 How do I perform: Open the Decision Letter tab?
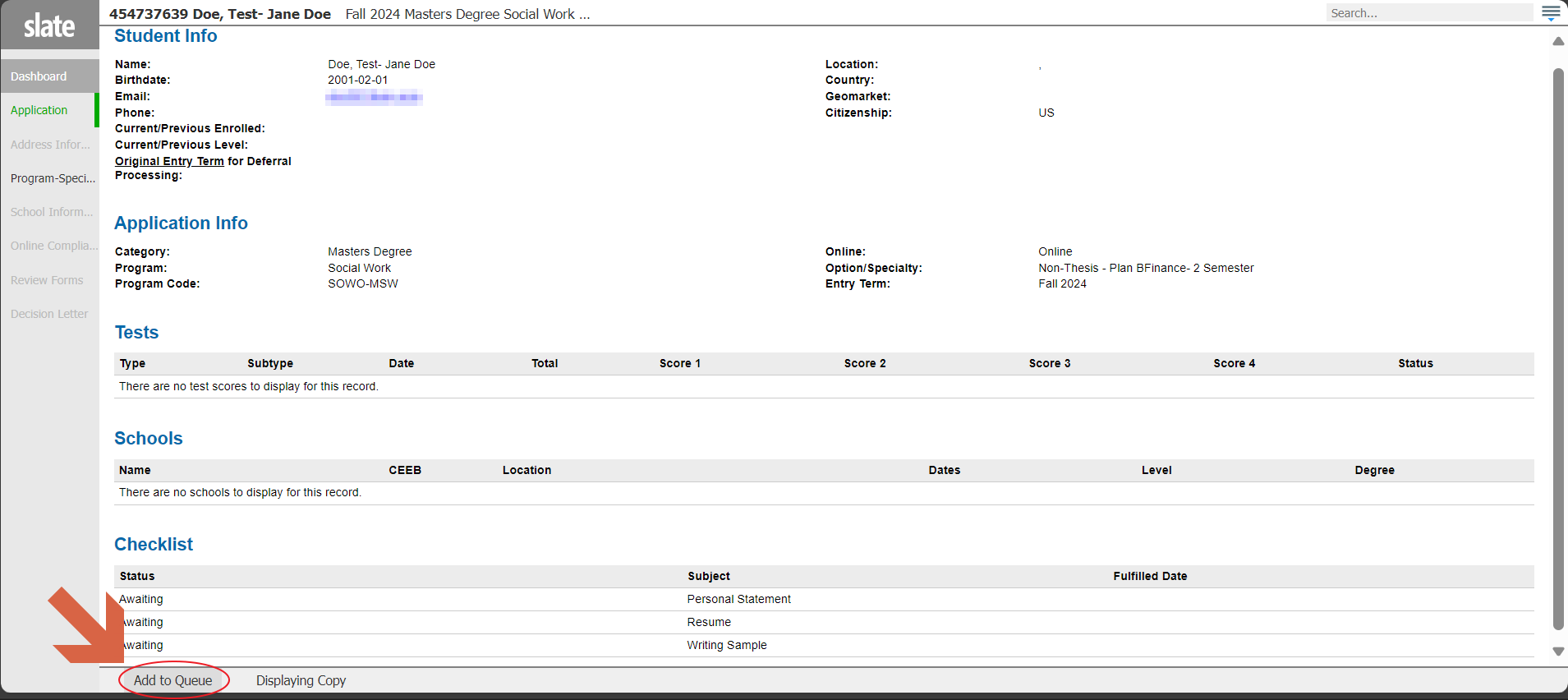(x=49, y=314)
